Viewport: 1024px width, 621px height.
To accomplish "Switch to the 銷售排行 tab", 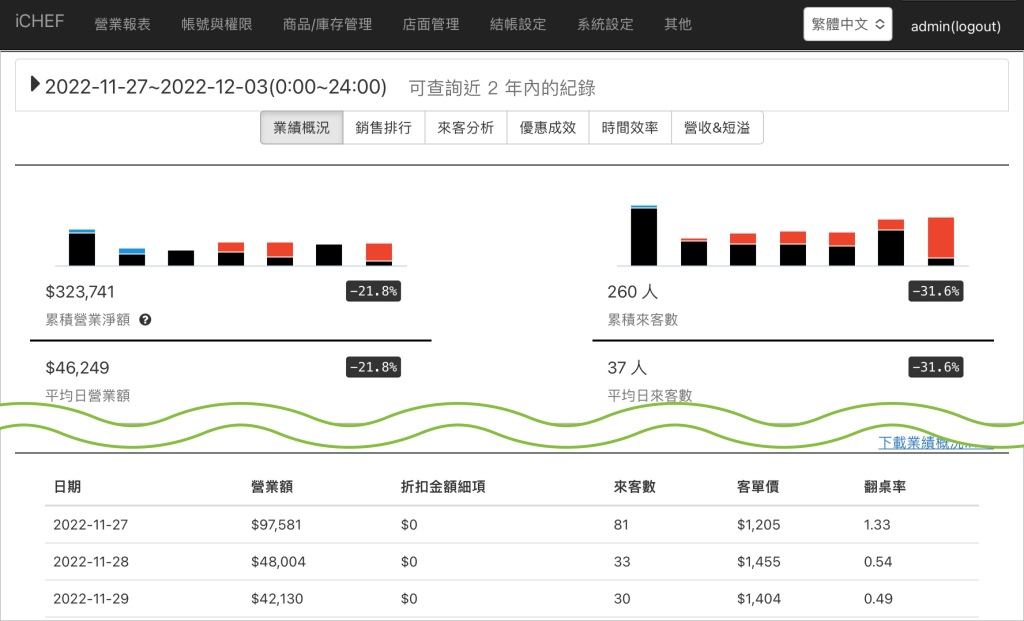I will tap(384, 128).
